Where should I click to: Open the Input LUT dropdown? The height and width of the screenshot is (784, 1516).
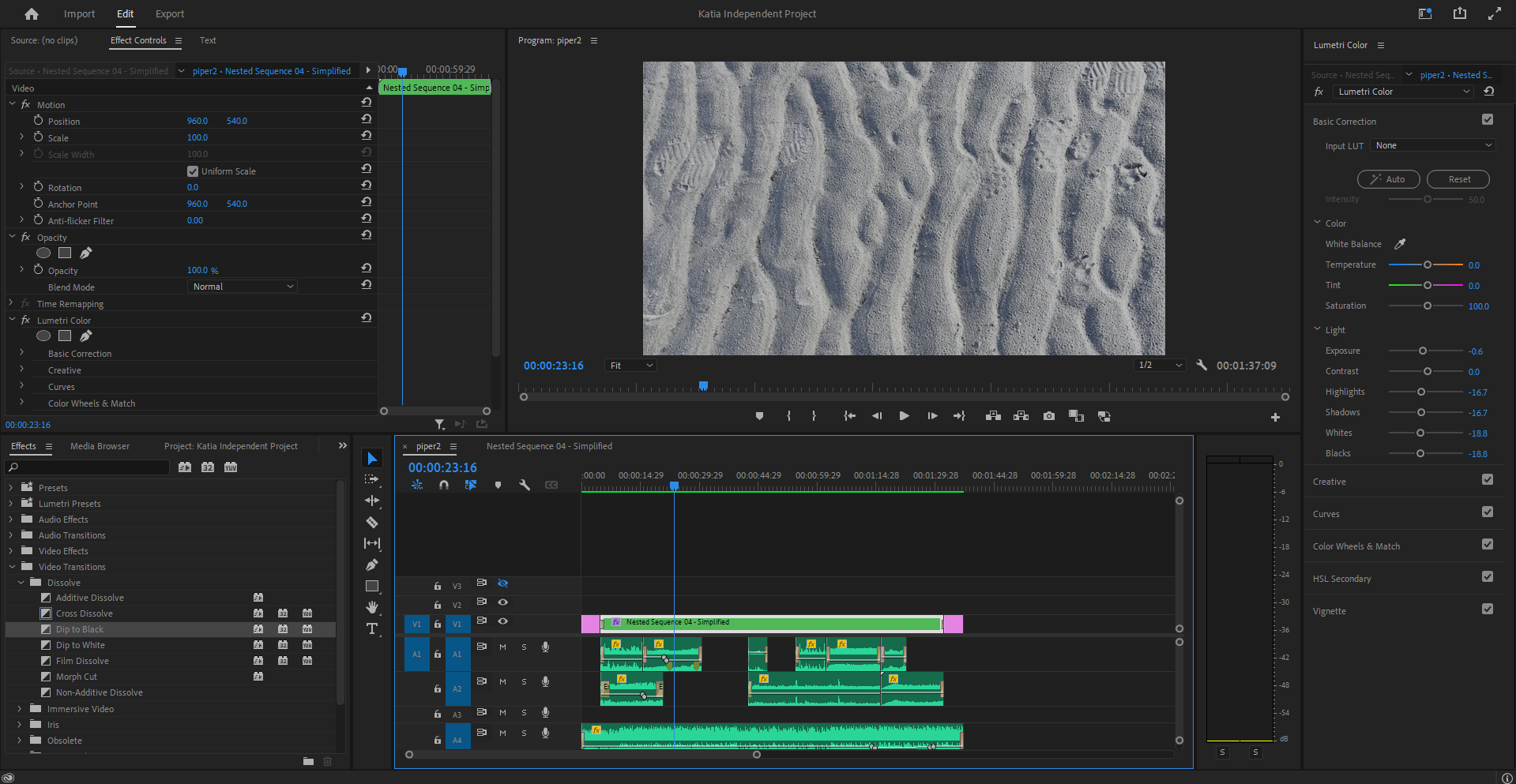(1433, 145)
